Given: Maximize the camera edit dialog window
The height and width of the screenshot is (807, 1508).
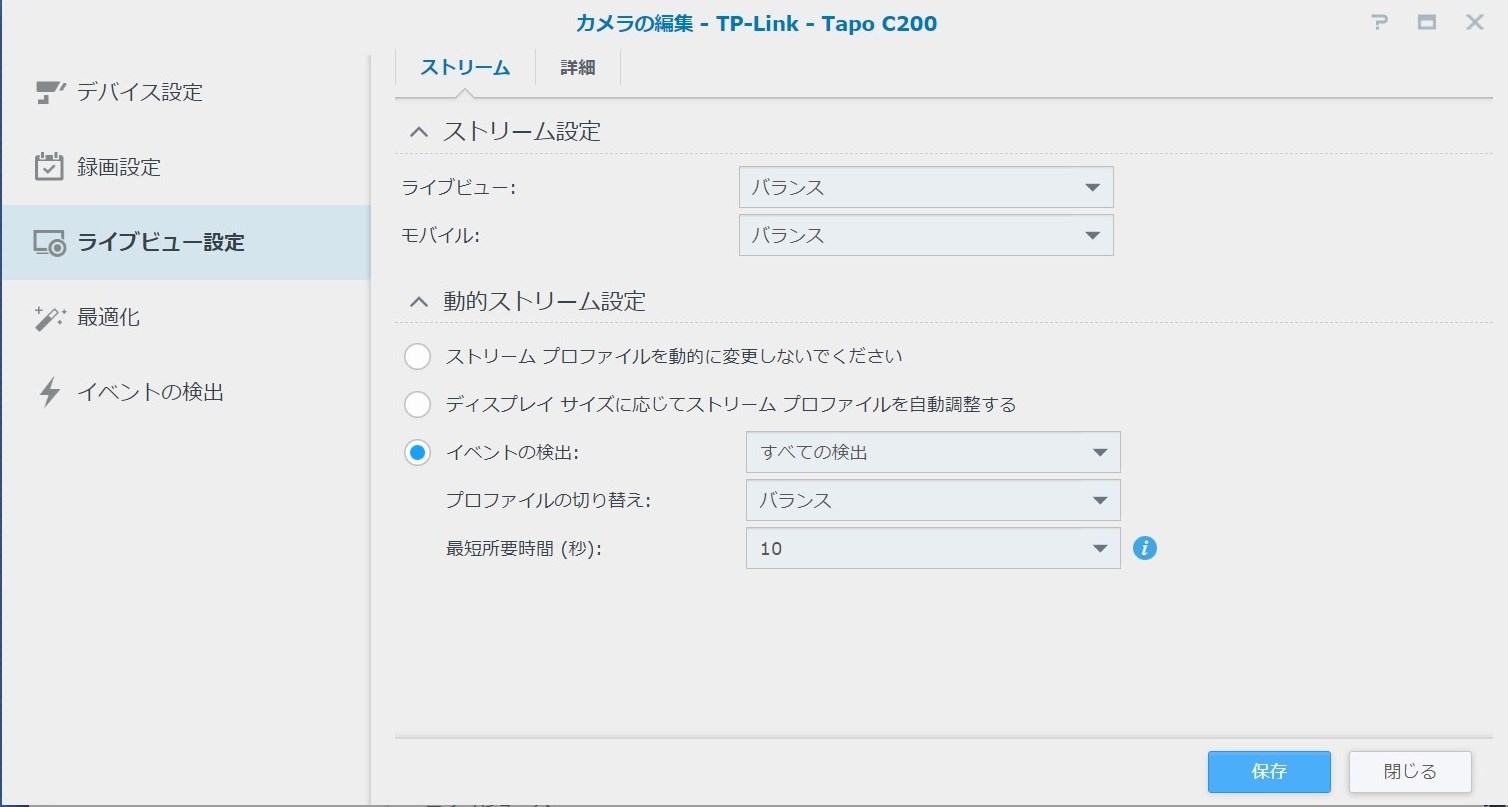Looking at the screenshot, I should [x=1427, y=23].
